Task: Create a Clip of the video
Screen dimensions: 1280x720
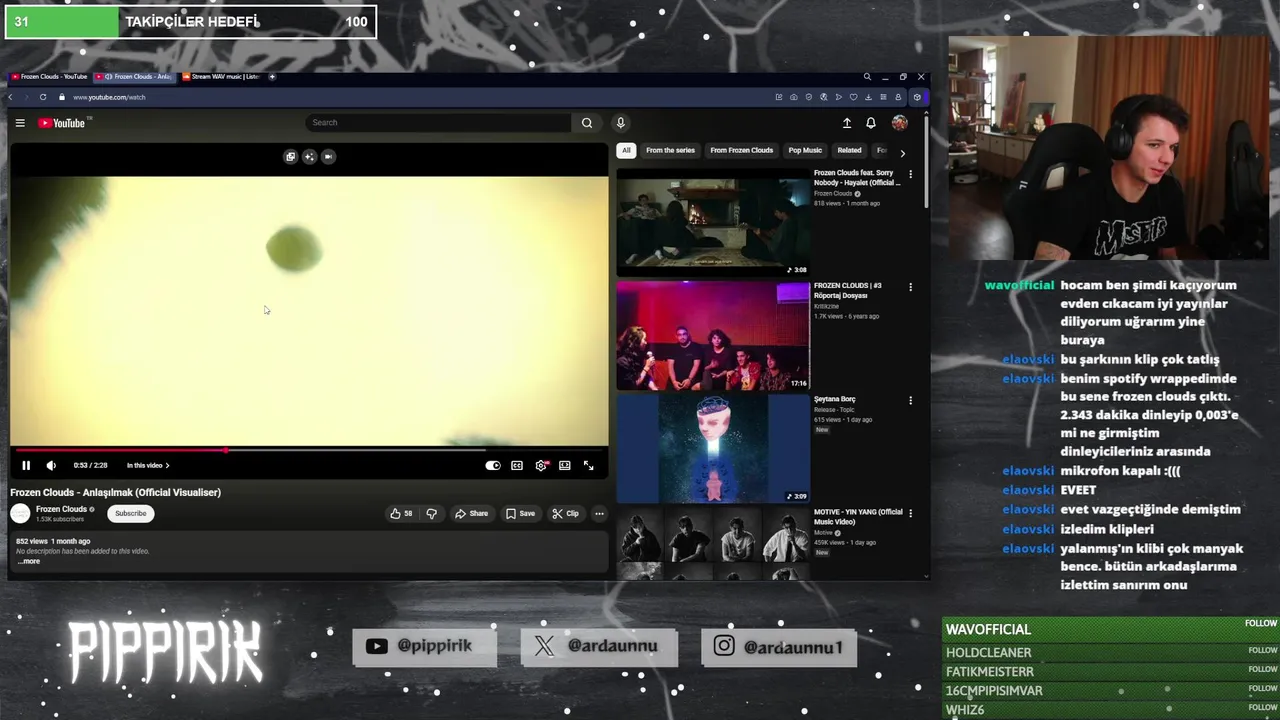Action: (x=565, y=513)
